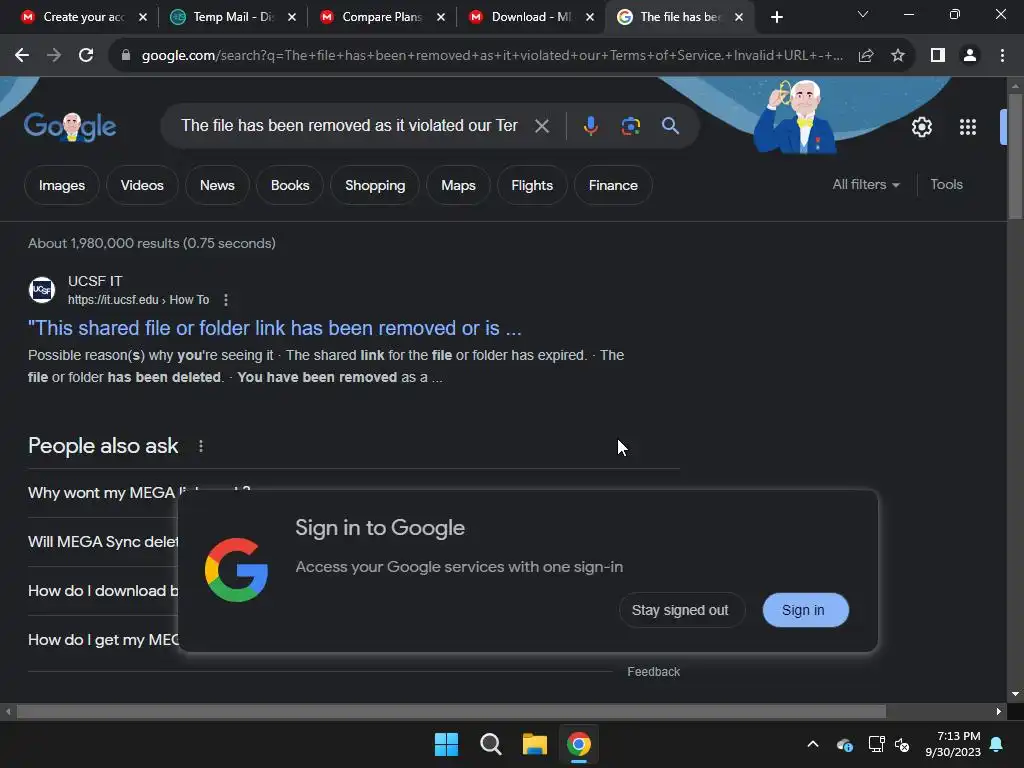The image size is (1024, 768).
Task: Share this page from the address bar
Action: click(866, 56)
